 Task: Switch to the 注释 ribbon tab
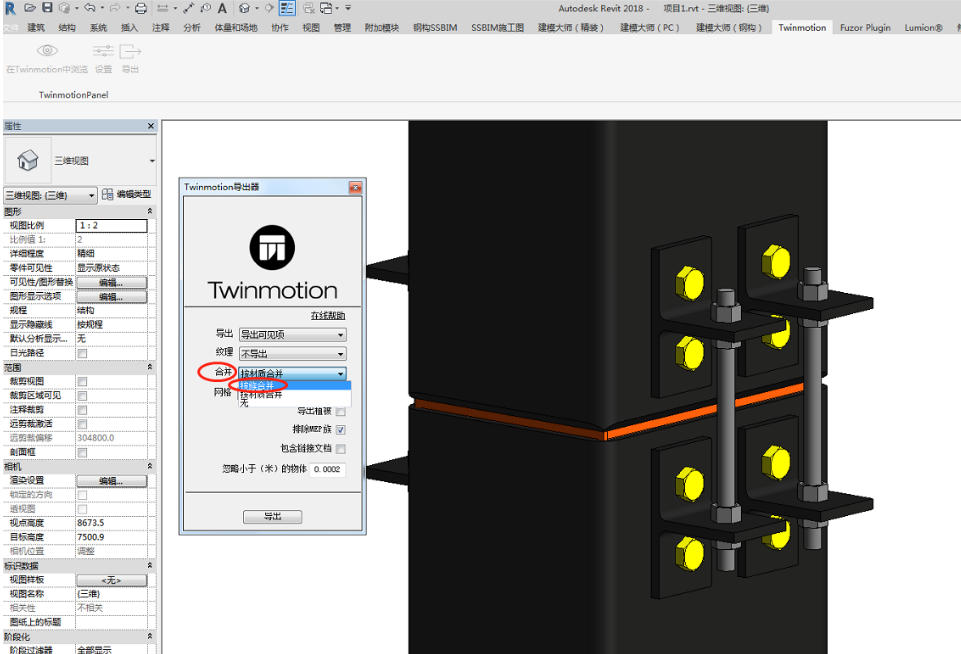point(161,28)
